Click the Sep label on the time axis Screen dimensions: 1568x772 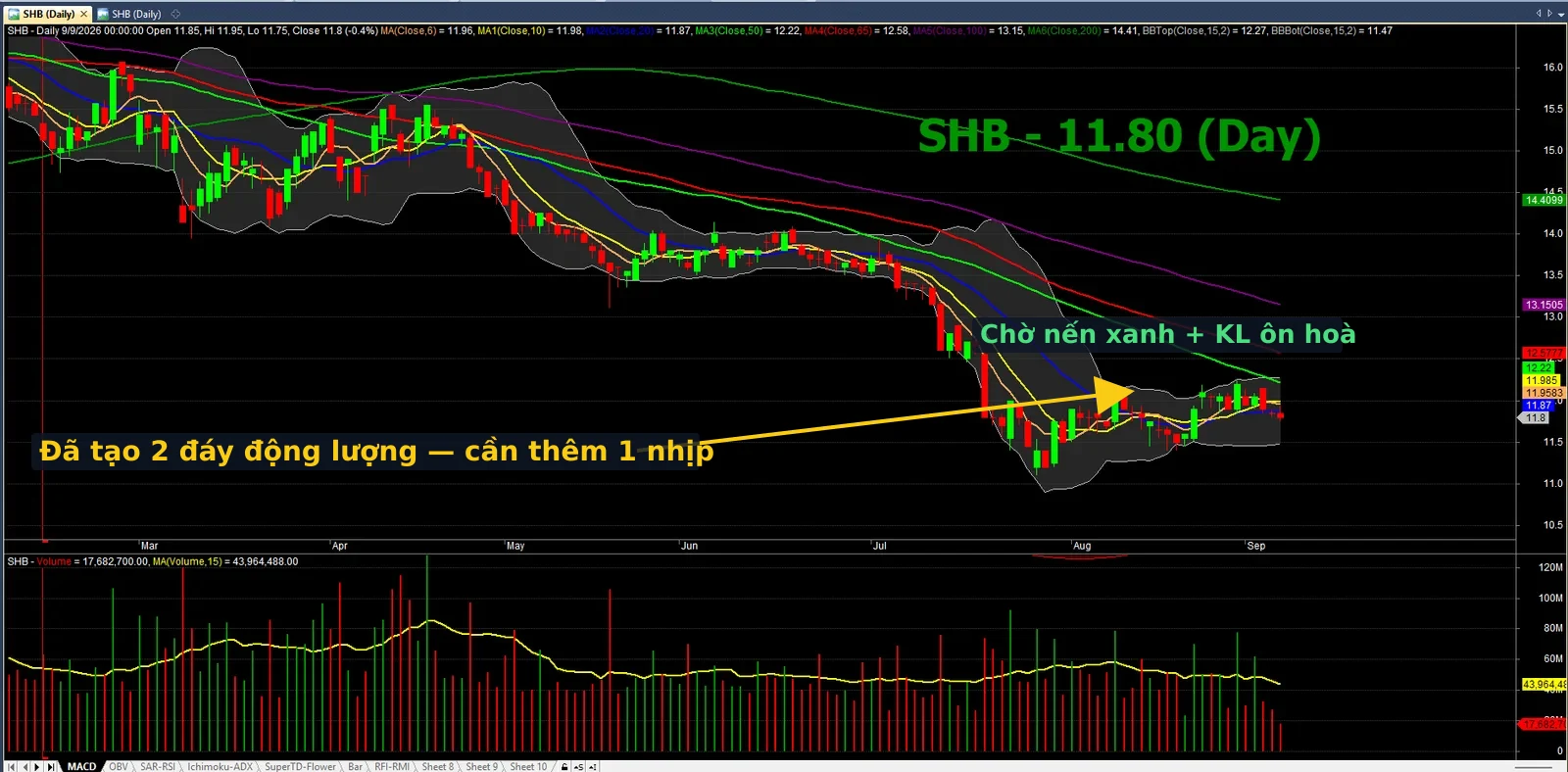(1256, 546)
